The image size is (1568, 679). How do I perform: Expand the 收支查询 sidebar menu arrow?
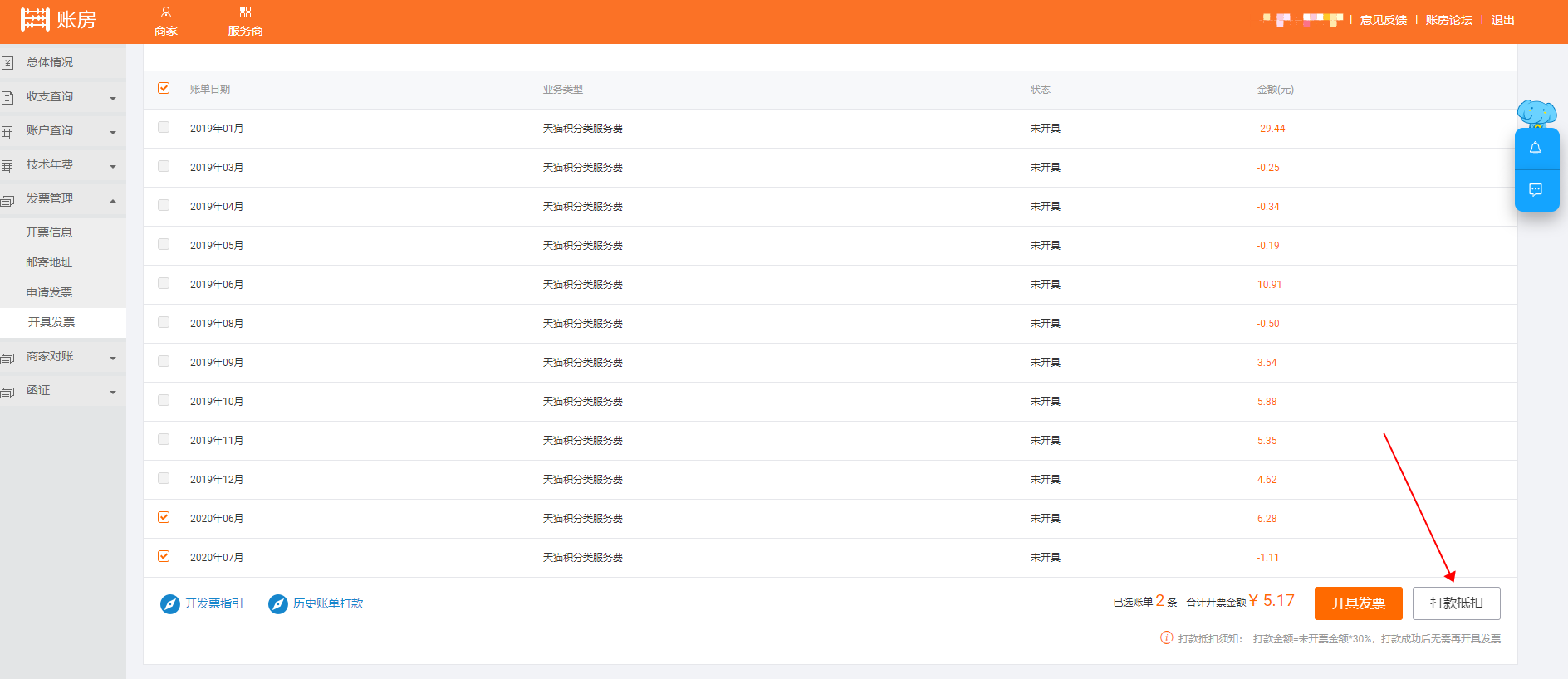(x=113, y=99)
